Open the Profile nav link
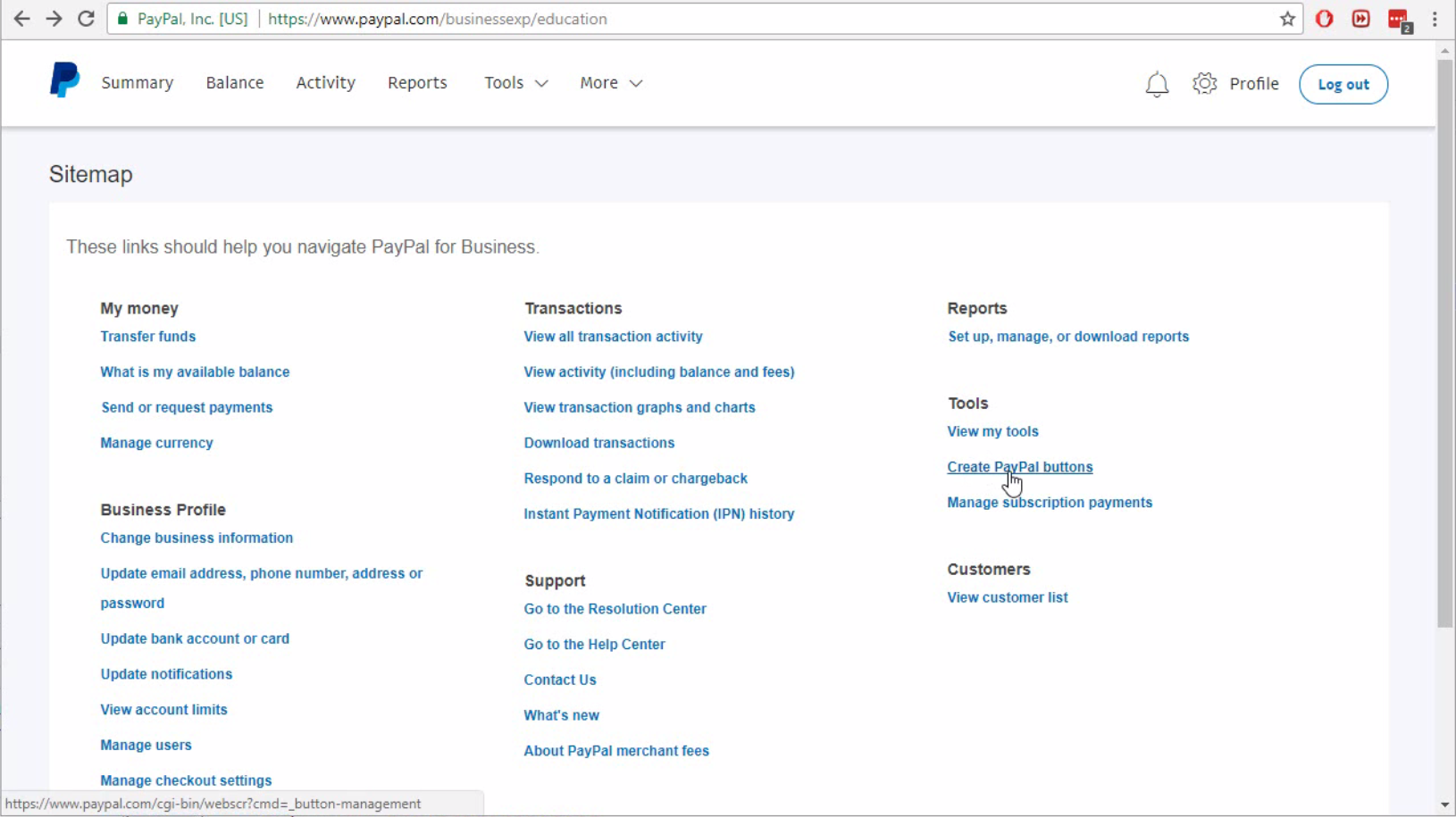This screenshot has height=817, width=1456. pos(1254,84)
